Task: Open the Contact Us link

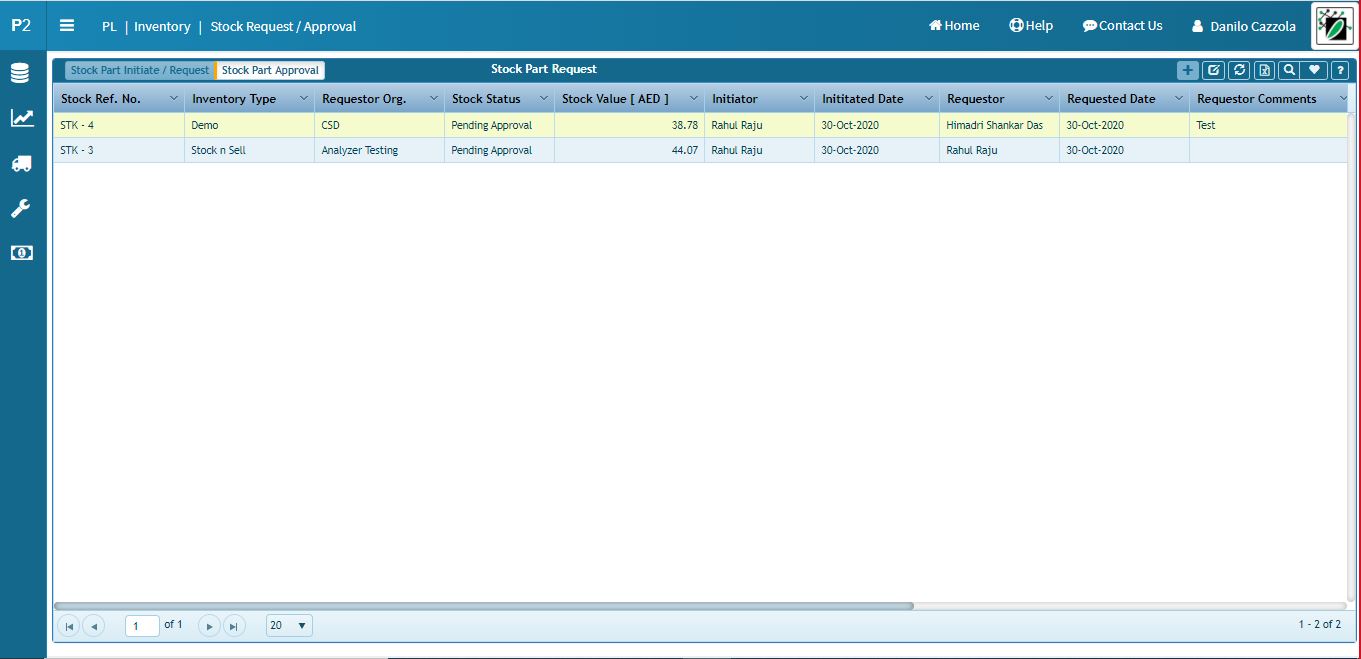Action: [1122, 26]
